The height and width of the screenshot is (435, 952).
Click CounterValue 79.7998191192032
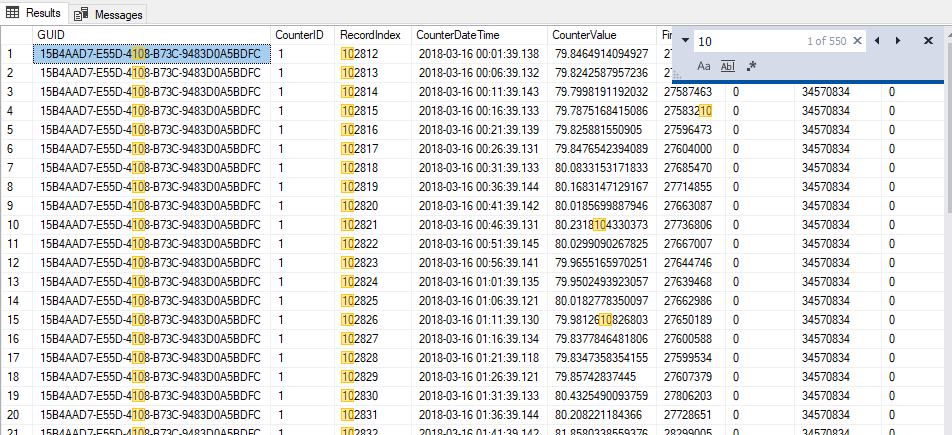[x=602, y=92]
